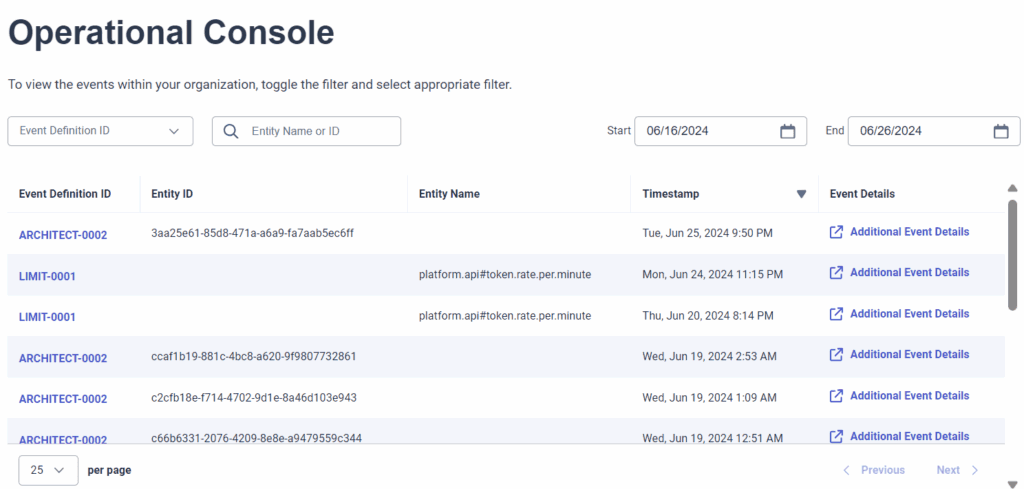Click external link icon for 2:53 AM event
This screenshot has width=1024, height=489.
pos(836,355)
